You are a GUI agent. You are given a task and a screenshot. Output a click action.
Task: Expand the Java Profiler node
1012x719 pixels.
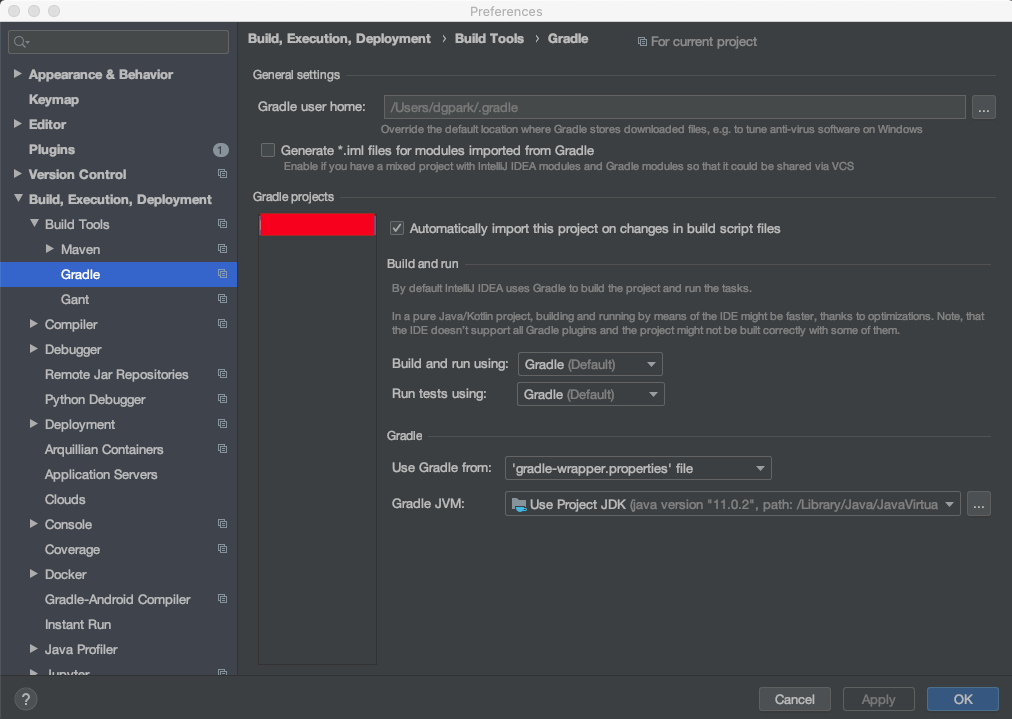pos(34,649)
